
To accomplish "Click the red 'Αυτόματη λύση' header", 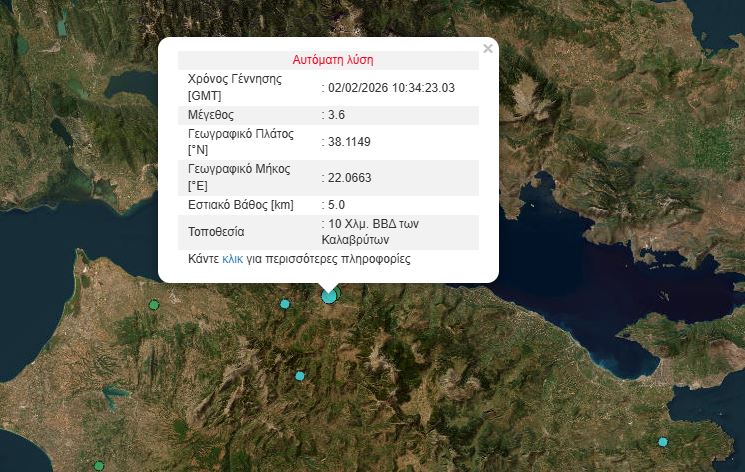I will click(333, 59).
